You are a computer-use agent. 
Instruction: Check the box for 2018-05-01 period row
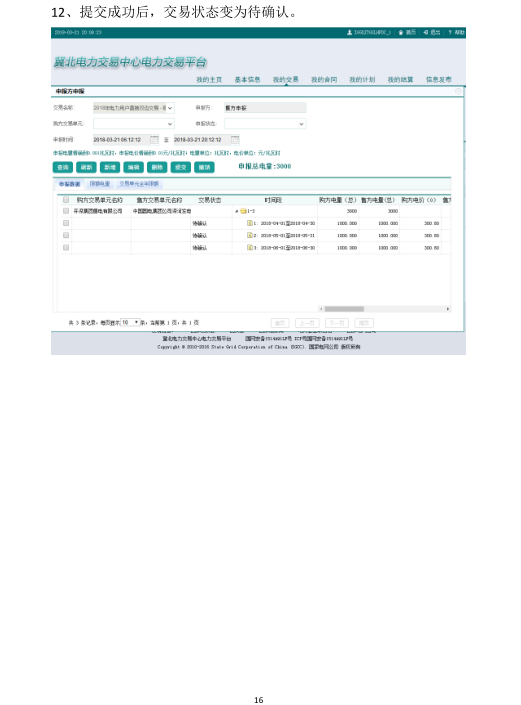[66, 235]
